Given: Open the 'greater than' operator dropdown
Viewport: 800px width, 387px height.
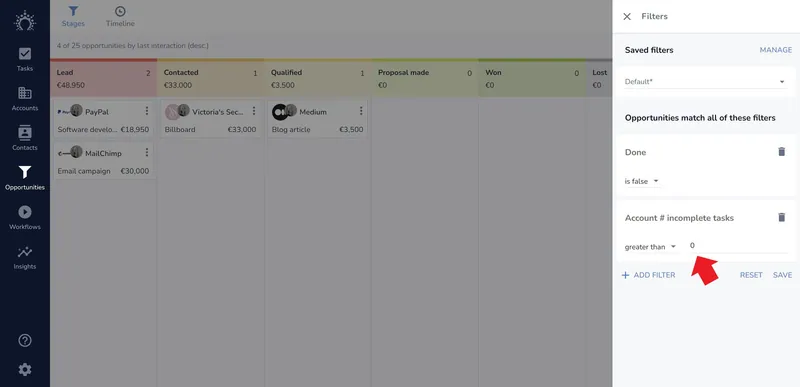Looking at the screenshot, I should (x=651, y=247).
